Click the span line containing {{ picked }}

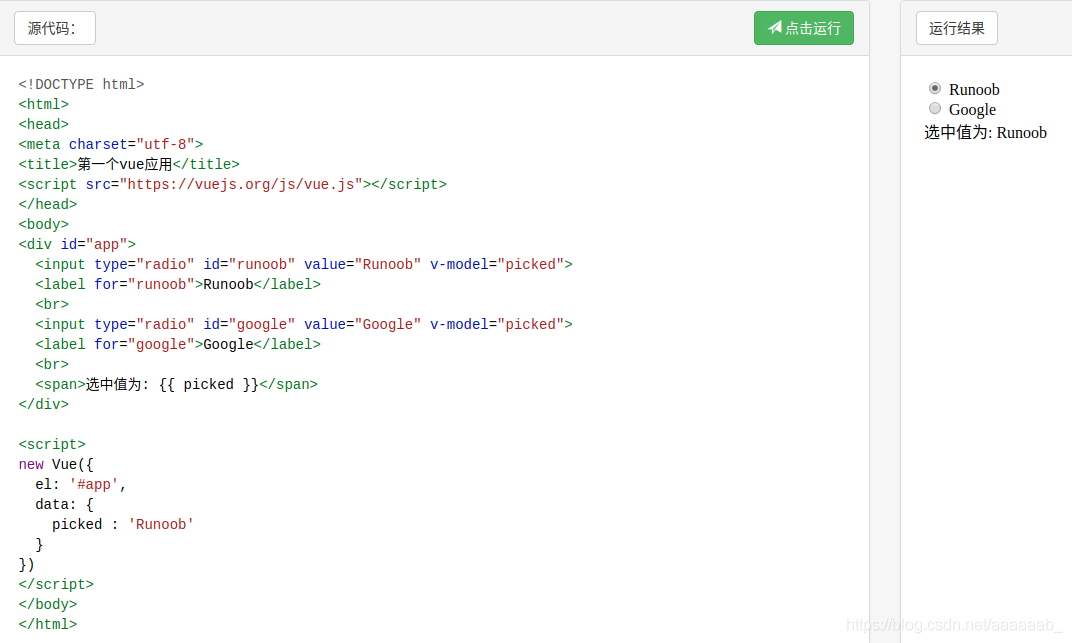(x=176, y=384)
